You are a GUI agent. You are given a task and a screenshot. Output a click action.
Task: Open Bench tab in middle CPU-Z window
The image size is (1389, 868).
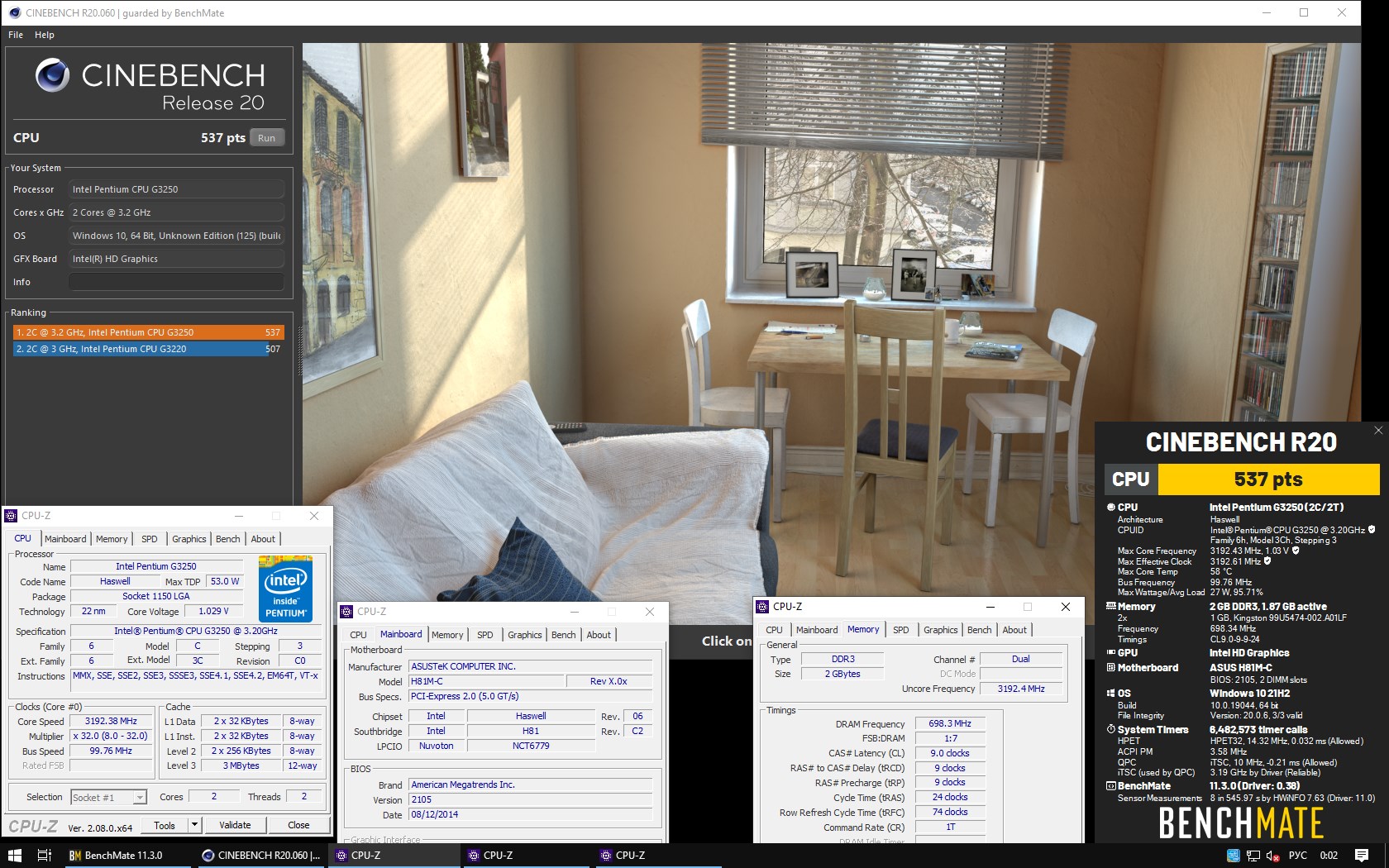[563, 635]
